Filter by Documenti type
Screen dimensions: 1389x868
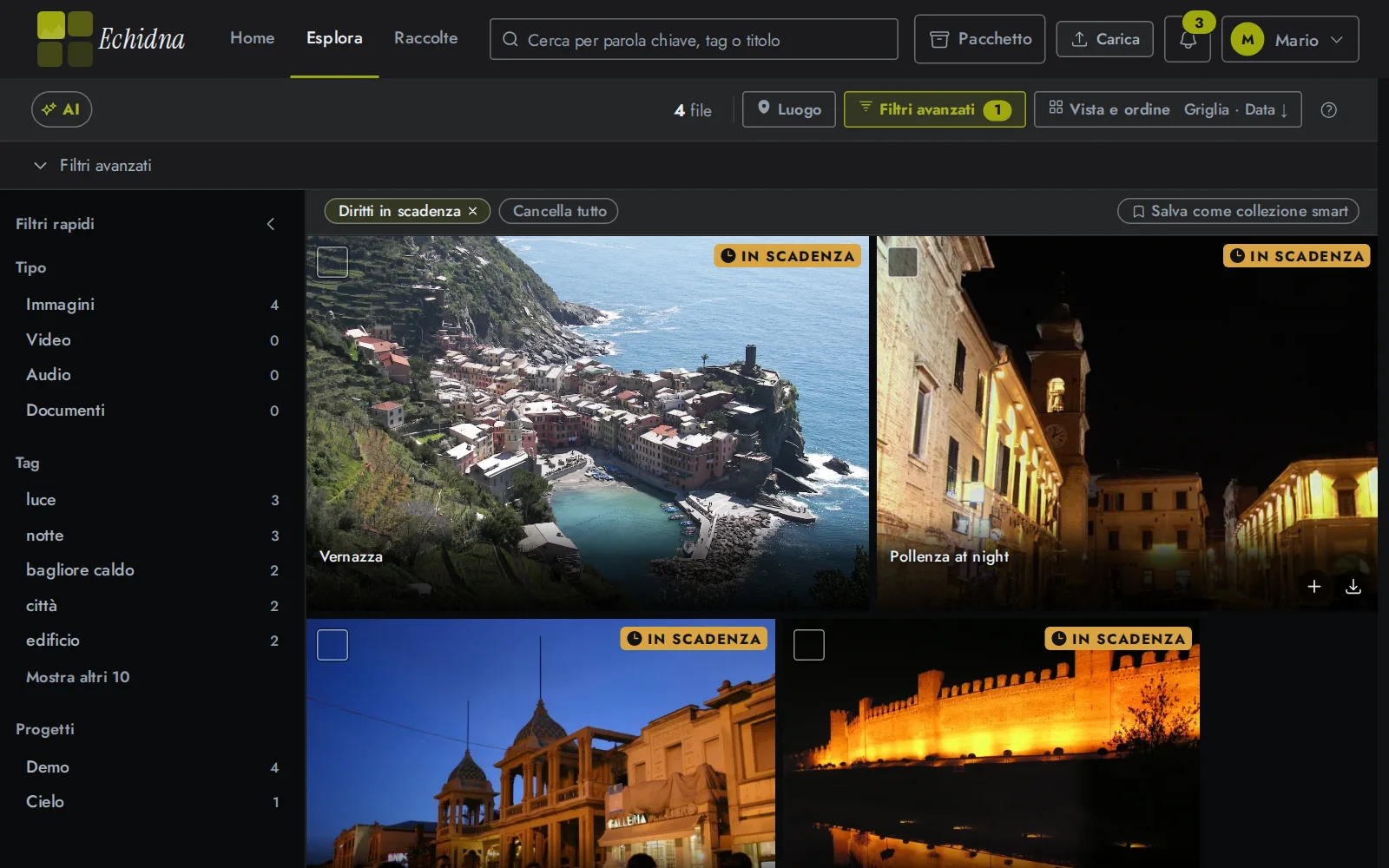pyautogui.click(x=152, y=411)
